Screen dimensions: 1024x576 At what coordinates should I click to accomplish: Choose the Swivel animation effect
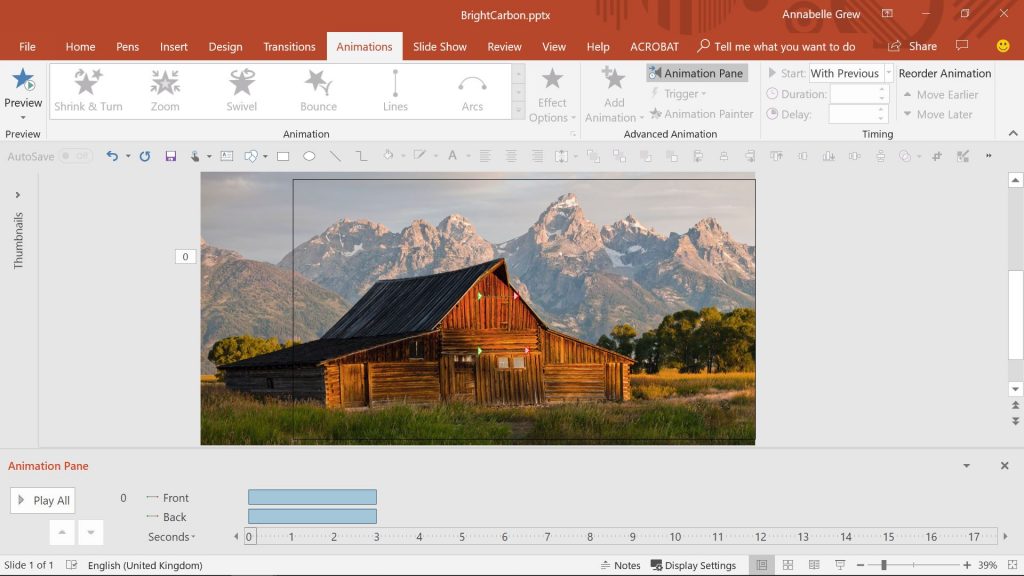[242, 90]
